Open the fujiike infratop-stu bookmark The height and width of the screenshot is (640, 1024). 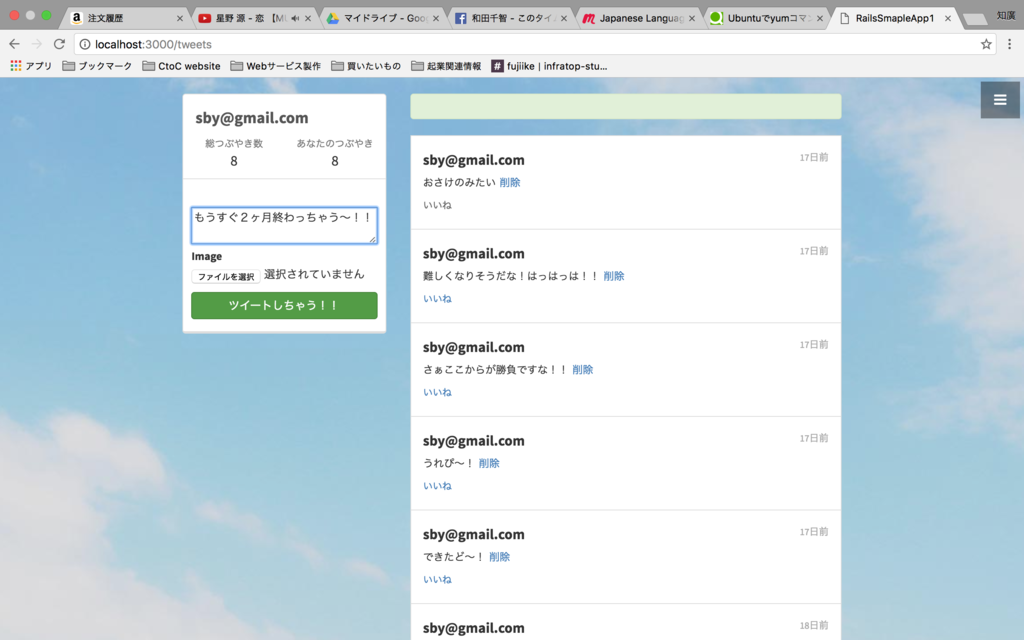pos(549,66)
